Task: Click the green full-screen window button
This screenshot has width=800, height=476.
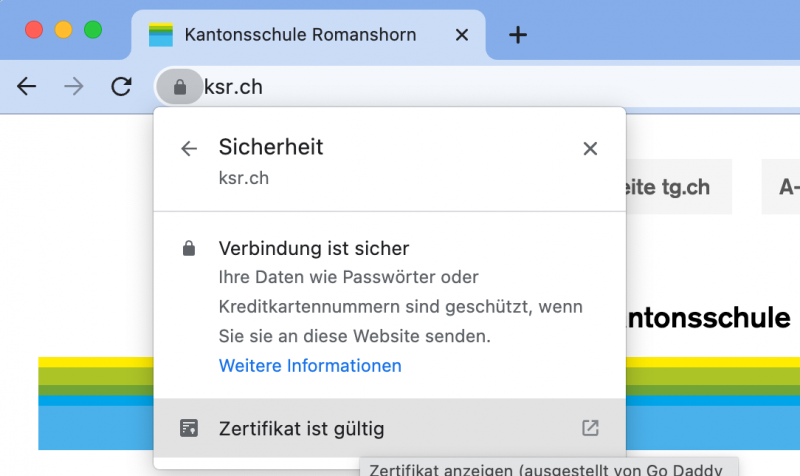Action: click(x=93, y=29)
